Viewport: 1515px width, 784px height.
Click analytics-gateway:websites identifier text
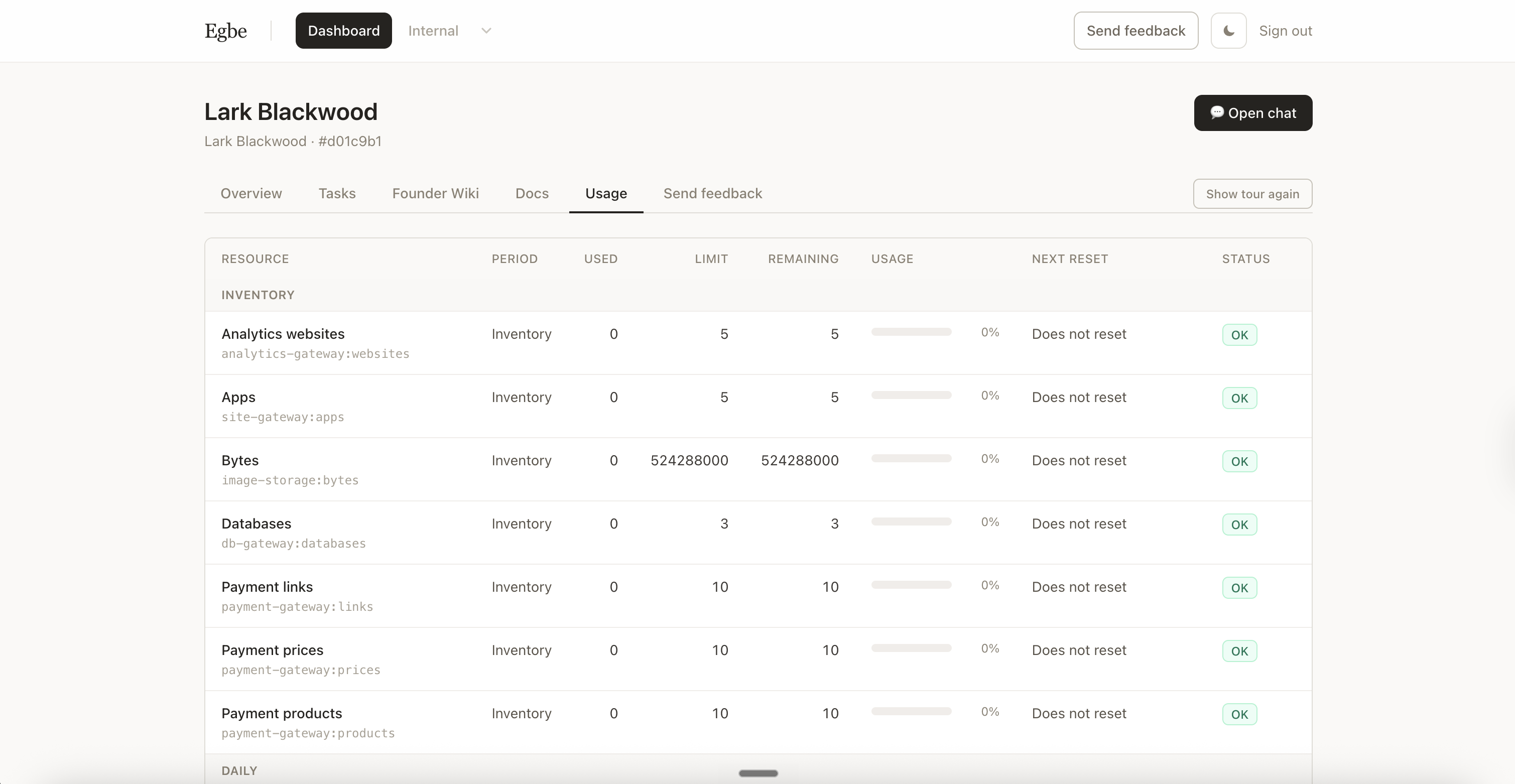click(315, 354)
